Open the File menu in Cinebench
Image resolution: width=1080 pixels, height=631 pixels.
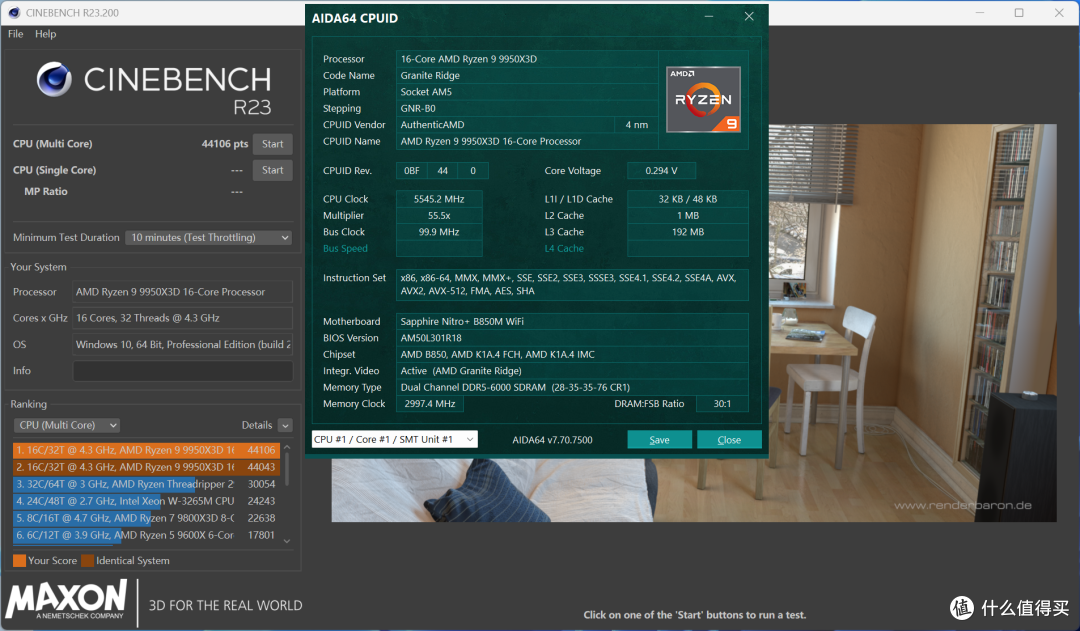point(15,34)
